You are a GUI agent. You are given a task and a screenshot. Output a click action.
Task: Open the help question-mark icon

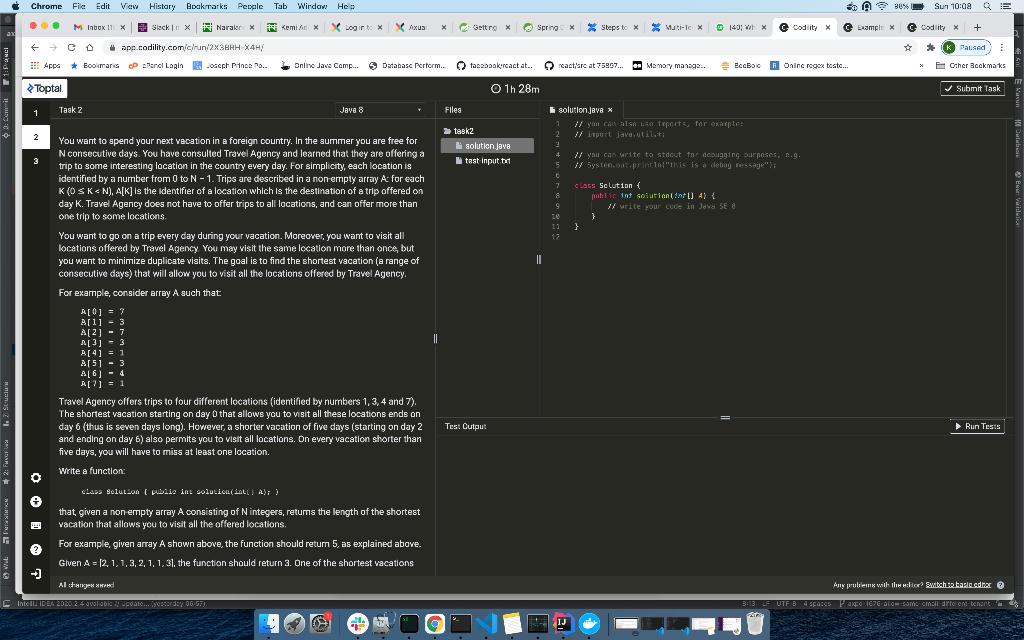pyautogui.click(x=35, y=547)
